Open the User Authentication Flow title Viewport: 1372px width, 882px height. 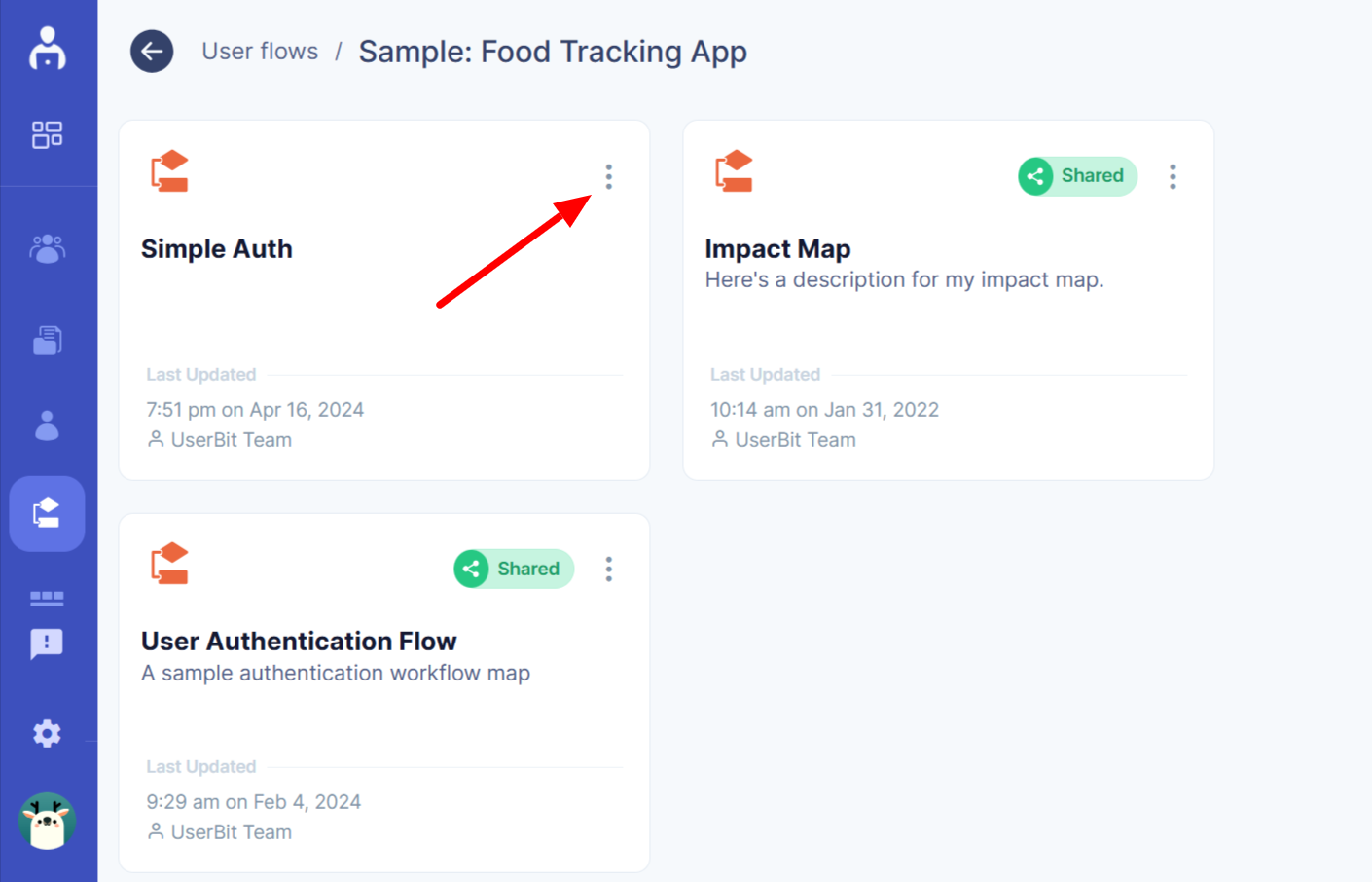tap(299, 642)
